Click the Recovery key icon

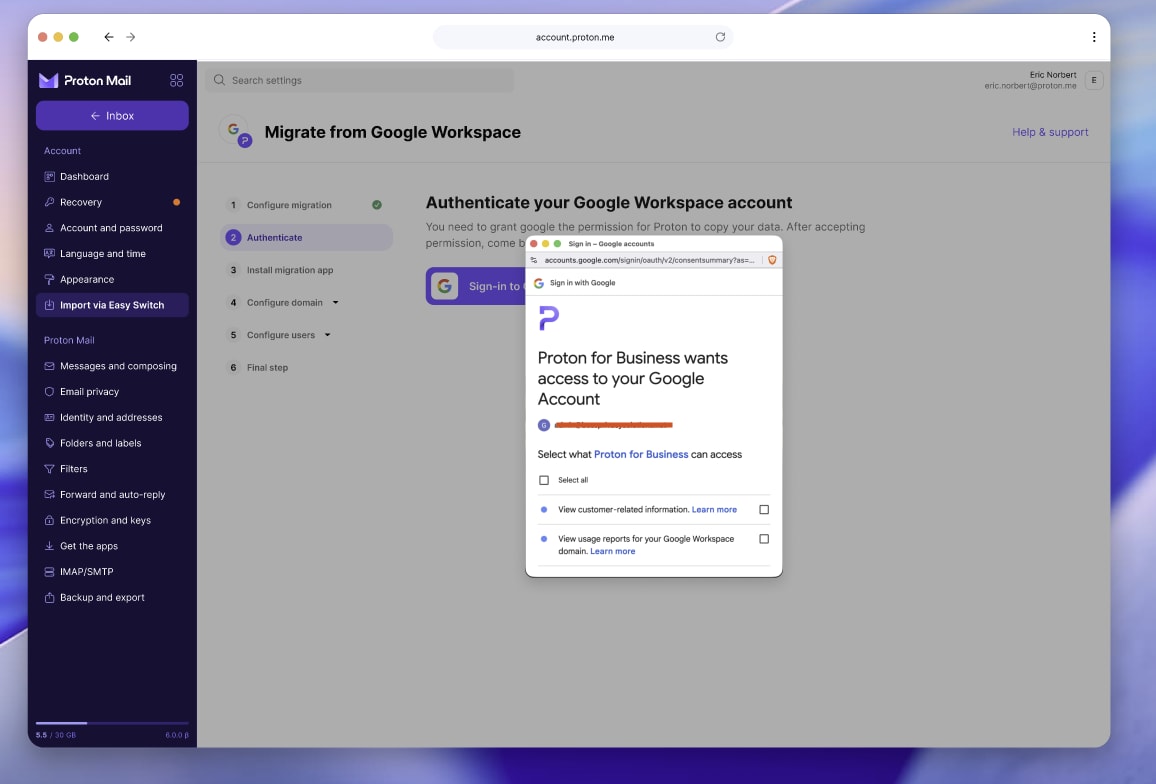pyautogui.click(x=49, y=202)
